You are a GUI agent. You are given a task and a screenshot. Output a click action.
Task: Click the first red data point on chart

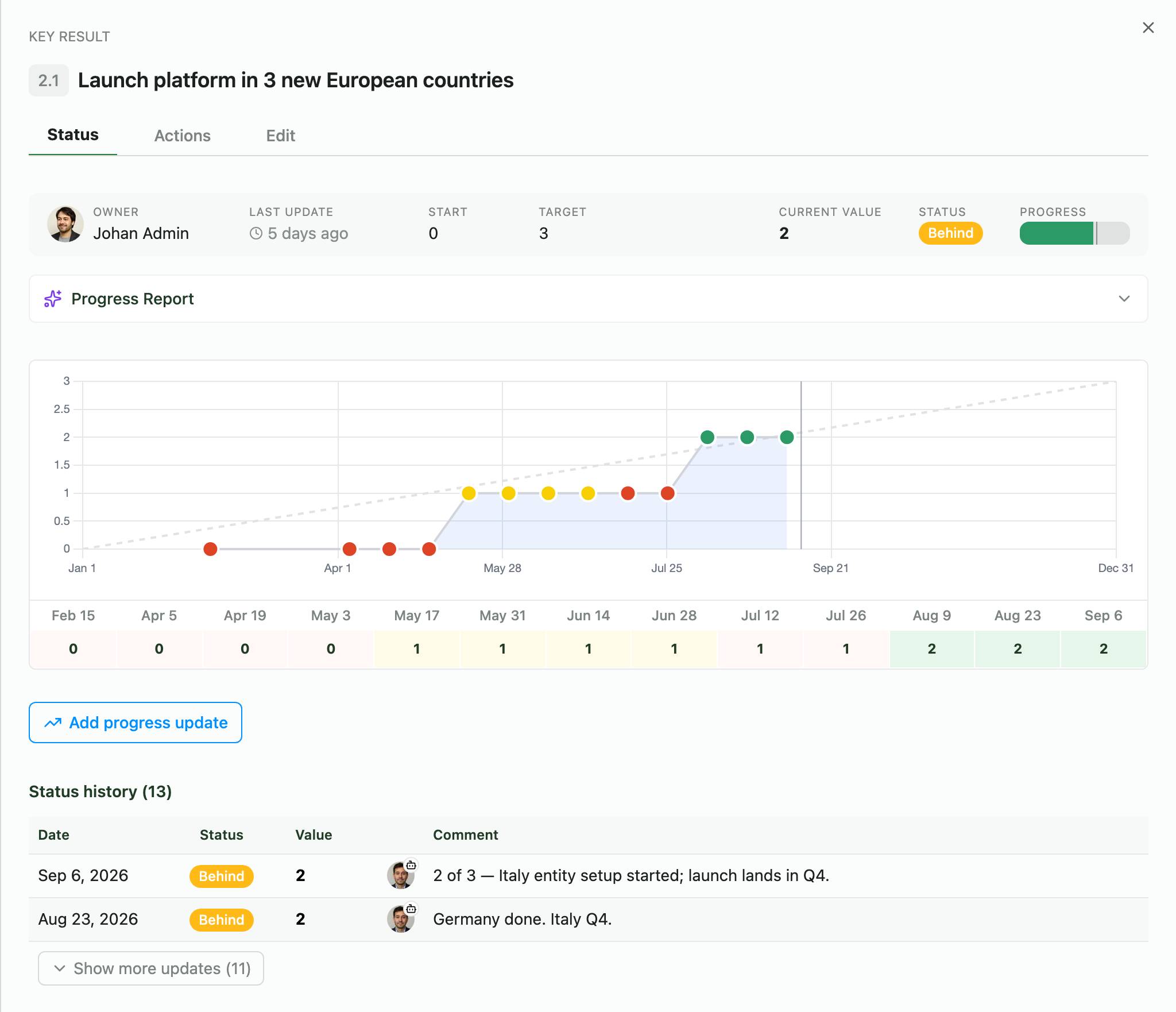(x=211, y=549)
